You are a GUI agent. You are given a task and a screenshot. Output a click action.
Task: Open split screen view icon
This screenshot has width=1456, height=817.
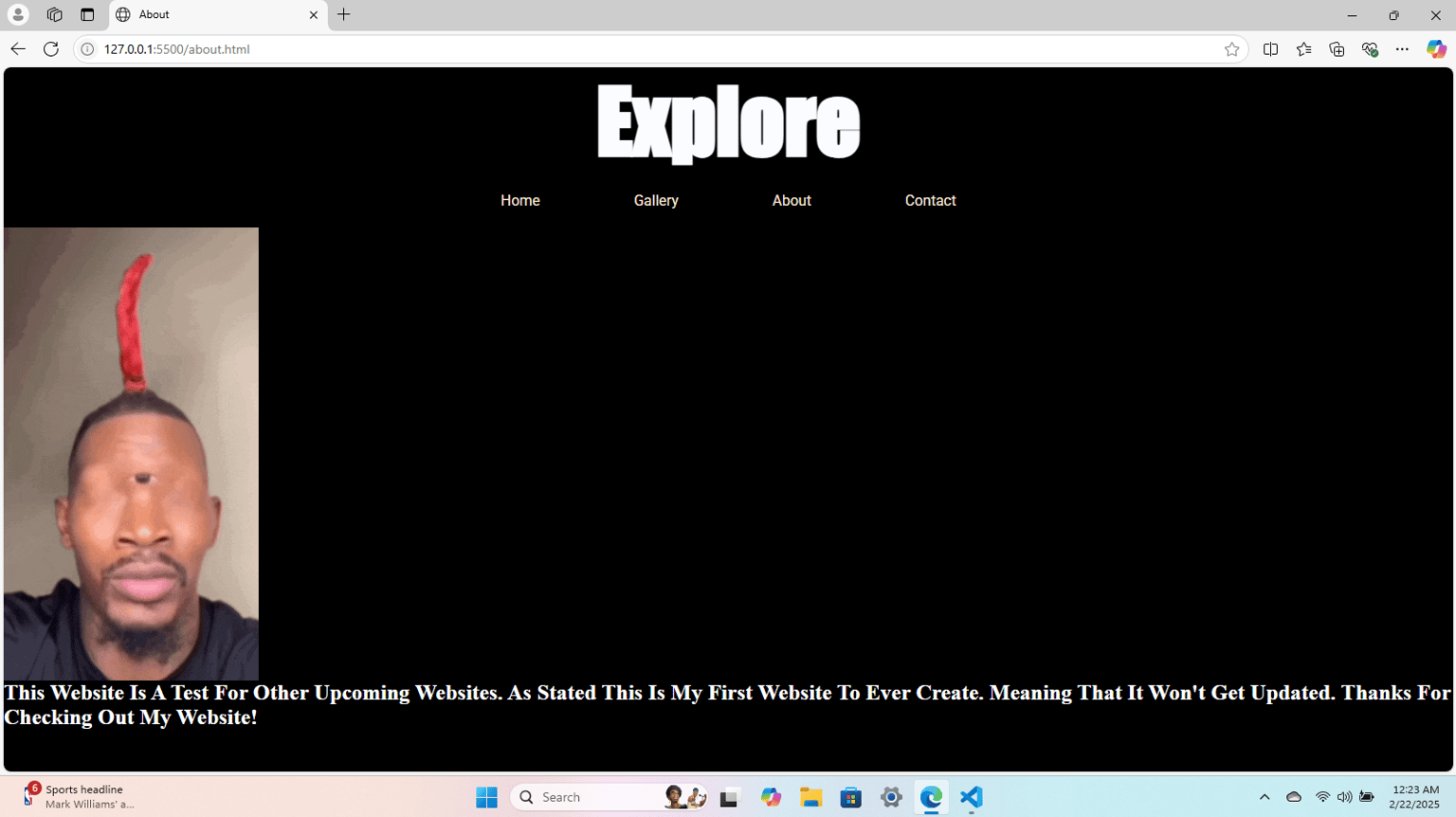[1270, 49]
